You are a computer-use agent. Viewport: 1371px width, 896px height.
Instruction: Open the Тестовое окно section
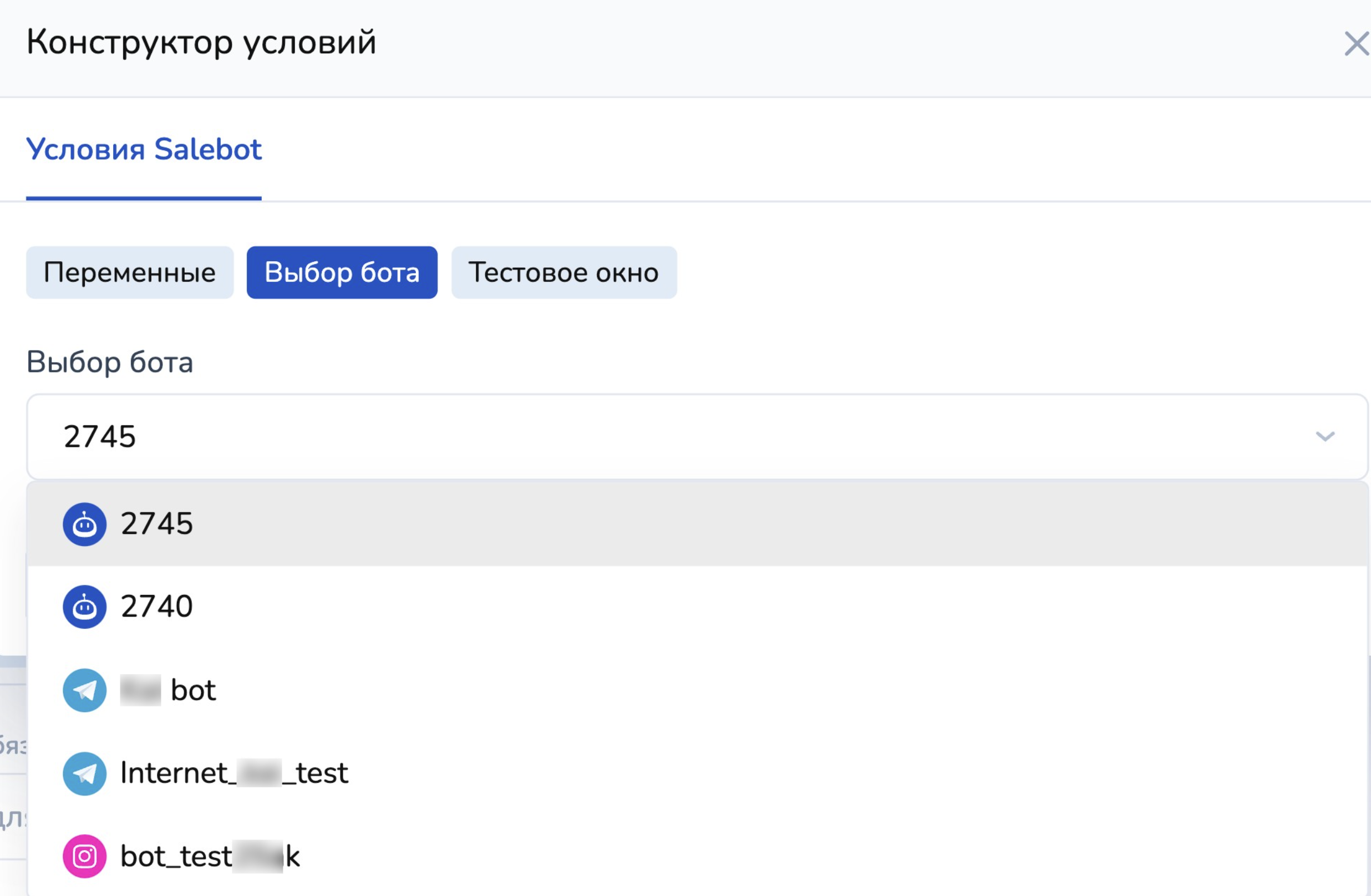564,272
